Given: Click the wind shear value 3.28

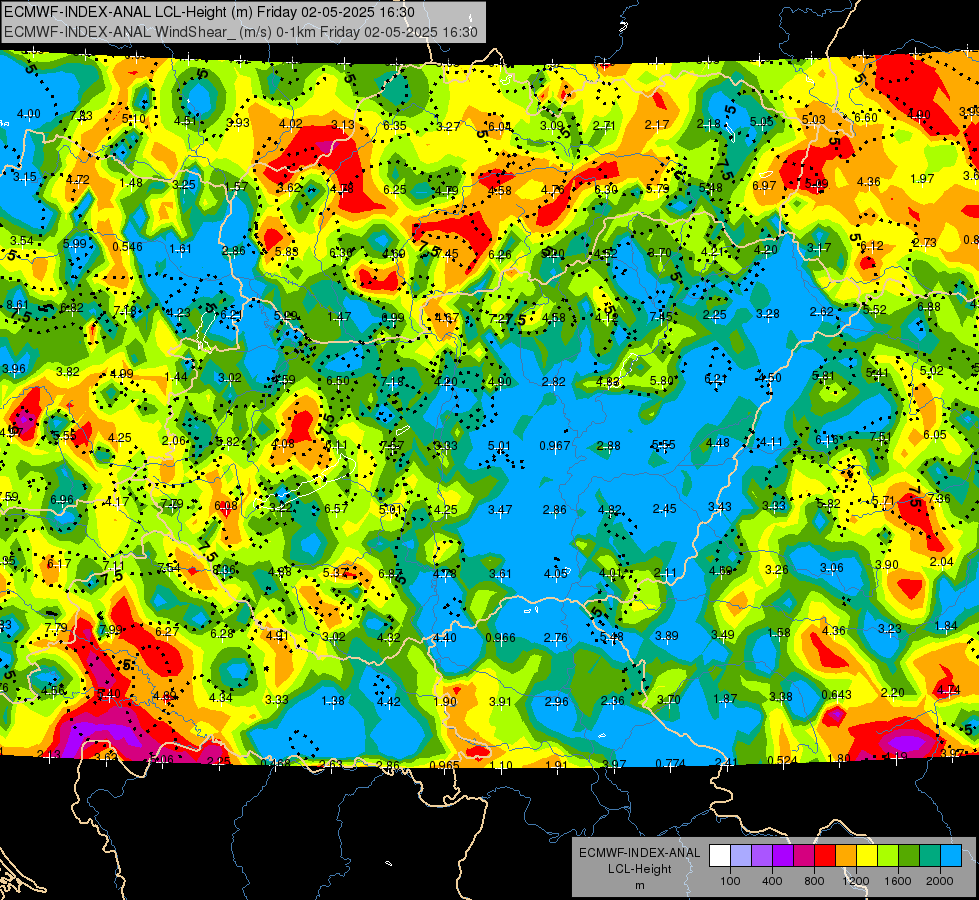Looking at the screenshot, I should (767, 314).
